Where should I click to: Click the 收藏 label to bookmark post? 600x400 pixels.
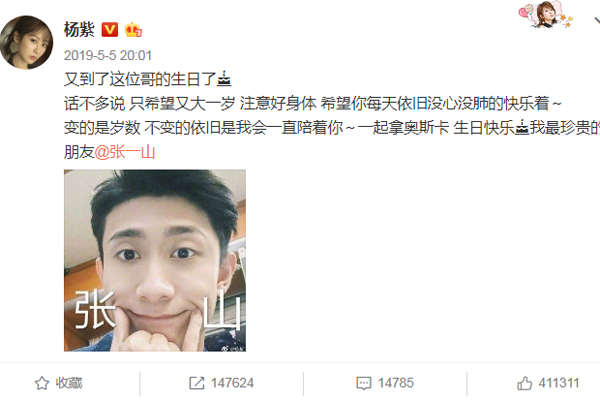(69, 383)
